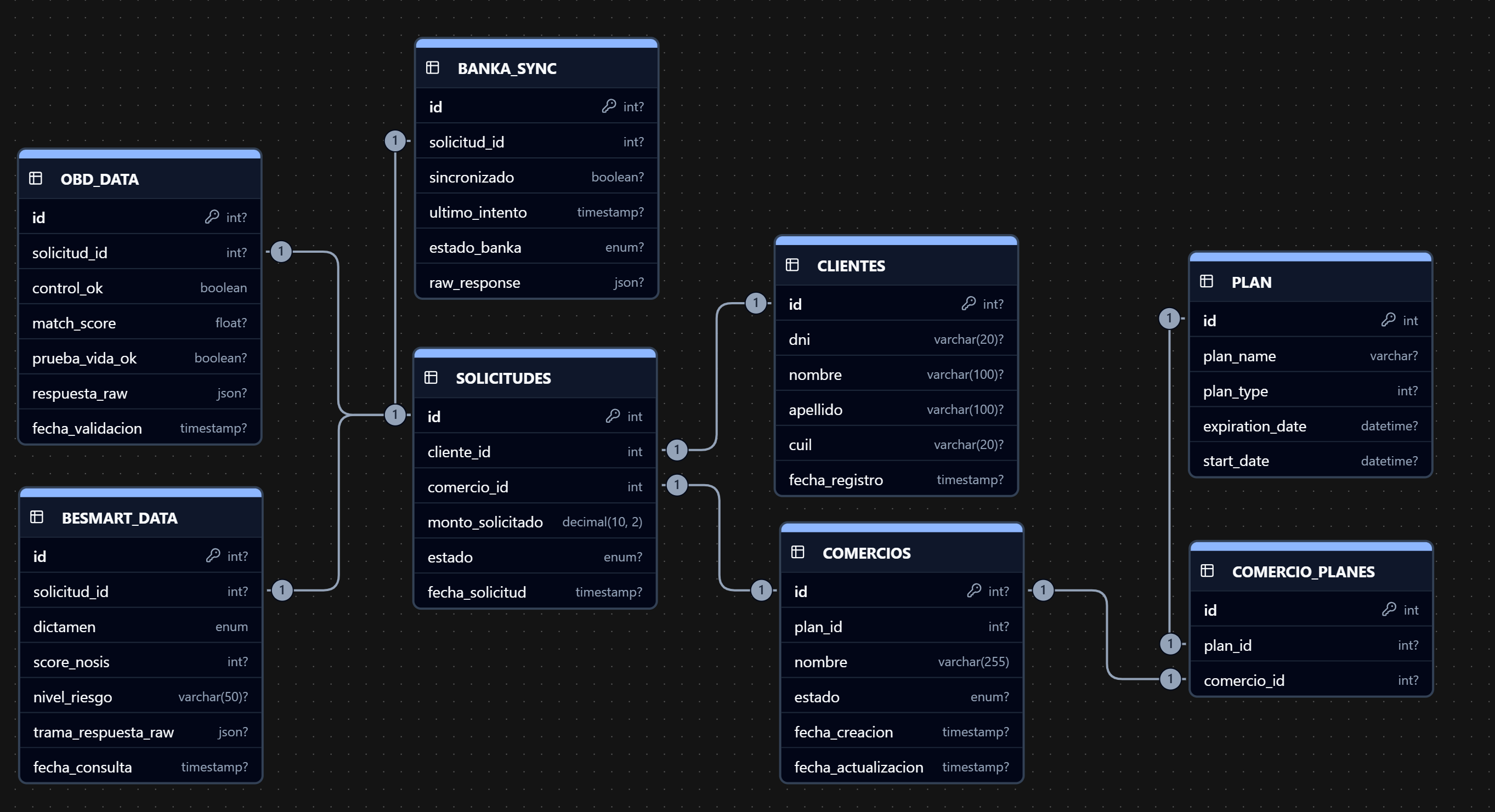Click the cardinality marker next to SOLICITUDES cliente_id
1495x812 pixels.
click(x=677, y=450)
